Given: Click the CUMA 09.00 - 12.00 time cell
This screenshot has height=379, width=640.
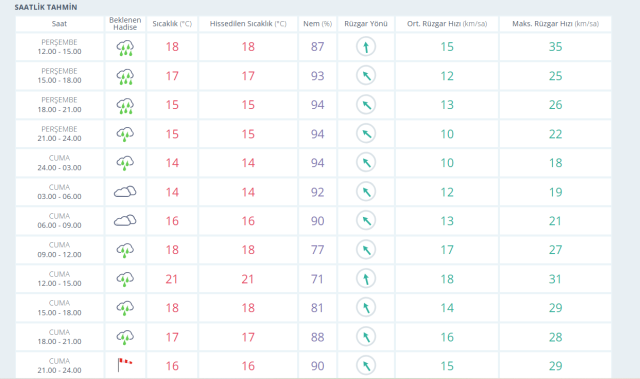Looking at the screenshot, I should [x=59, y=250].
